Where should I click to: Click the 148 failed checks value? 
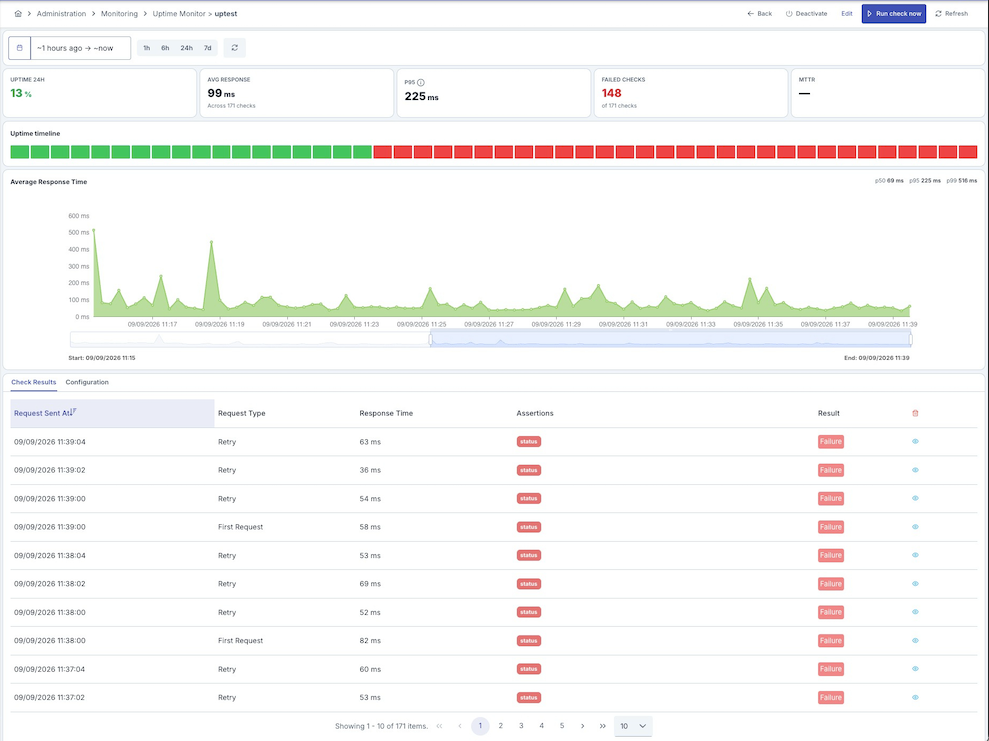coord(611,93)
